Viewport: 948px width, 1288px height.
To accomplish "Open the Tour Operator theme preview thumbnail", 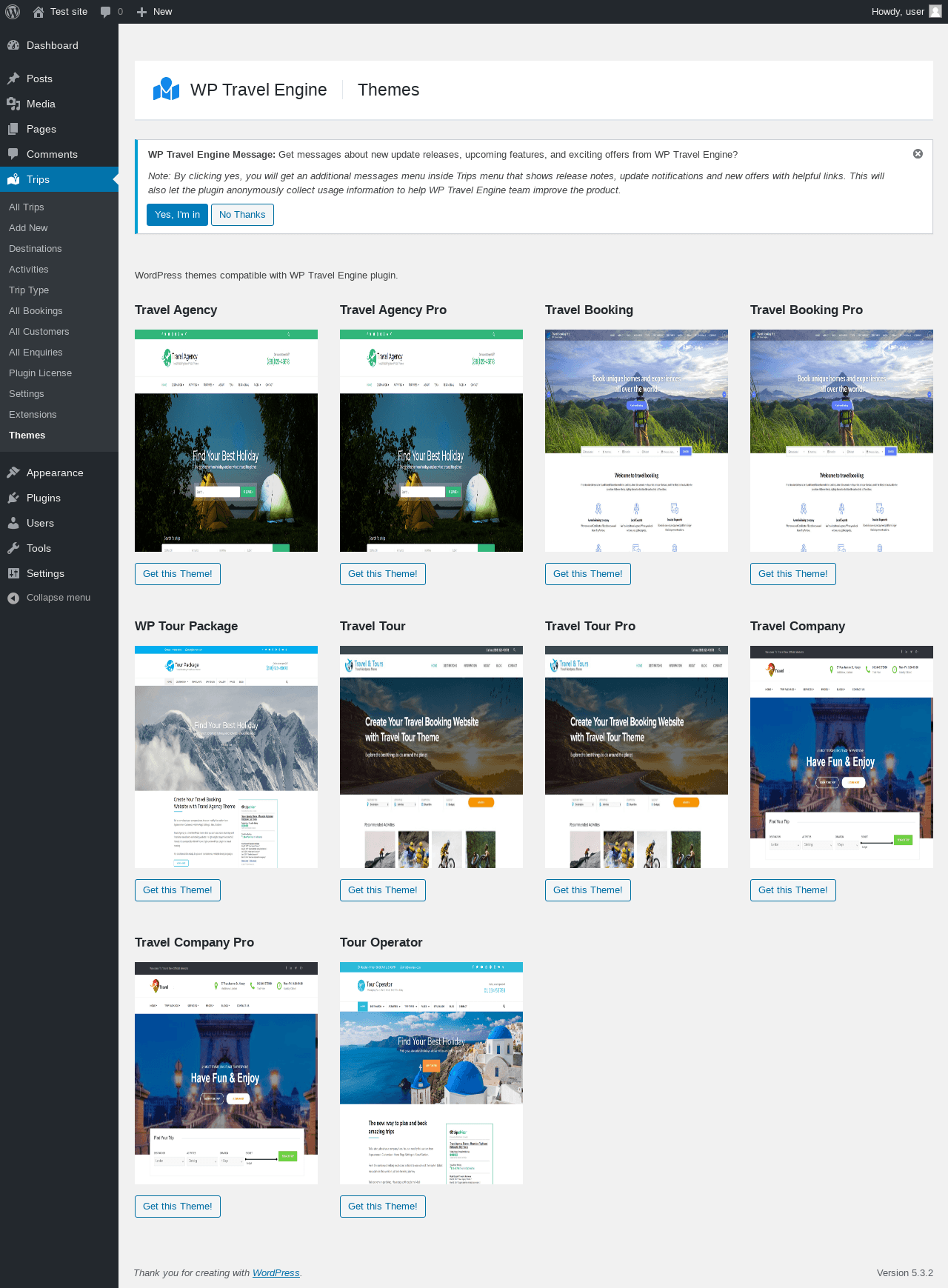I will tap(431, 1073).
